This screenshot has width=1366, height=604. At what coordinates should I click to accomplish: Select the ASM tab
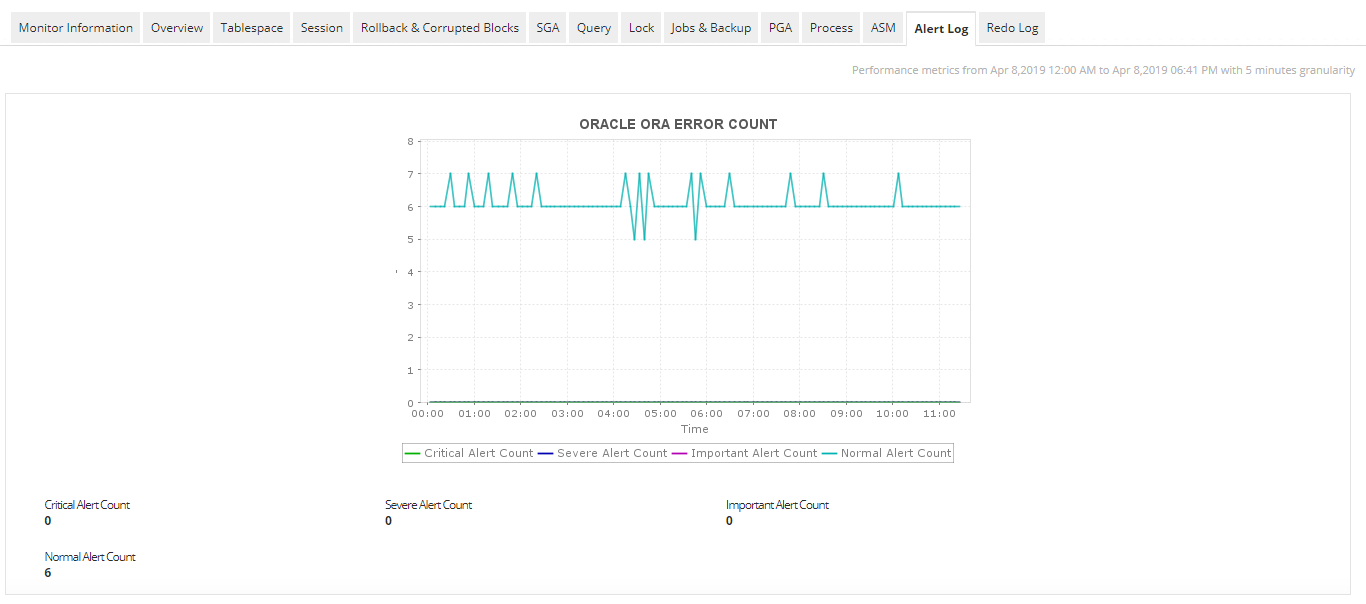tap(882, 27)
